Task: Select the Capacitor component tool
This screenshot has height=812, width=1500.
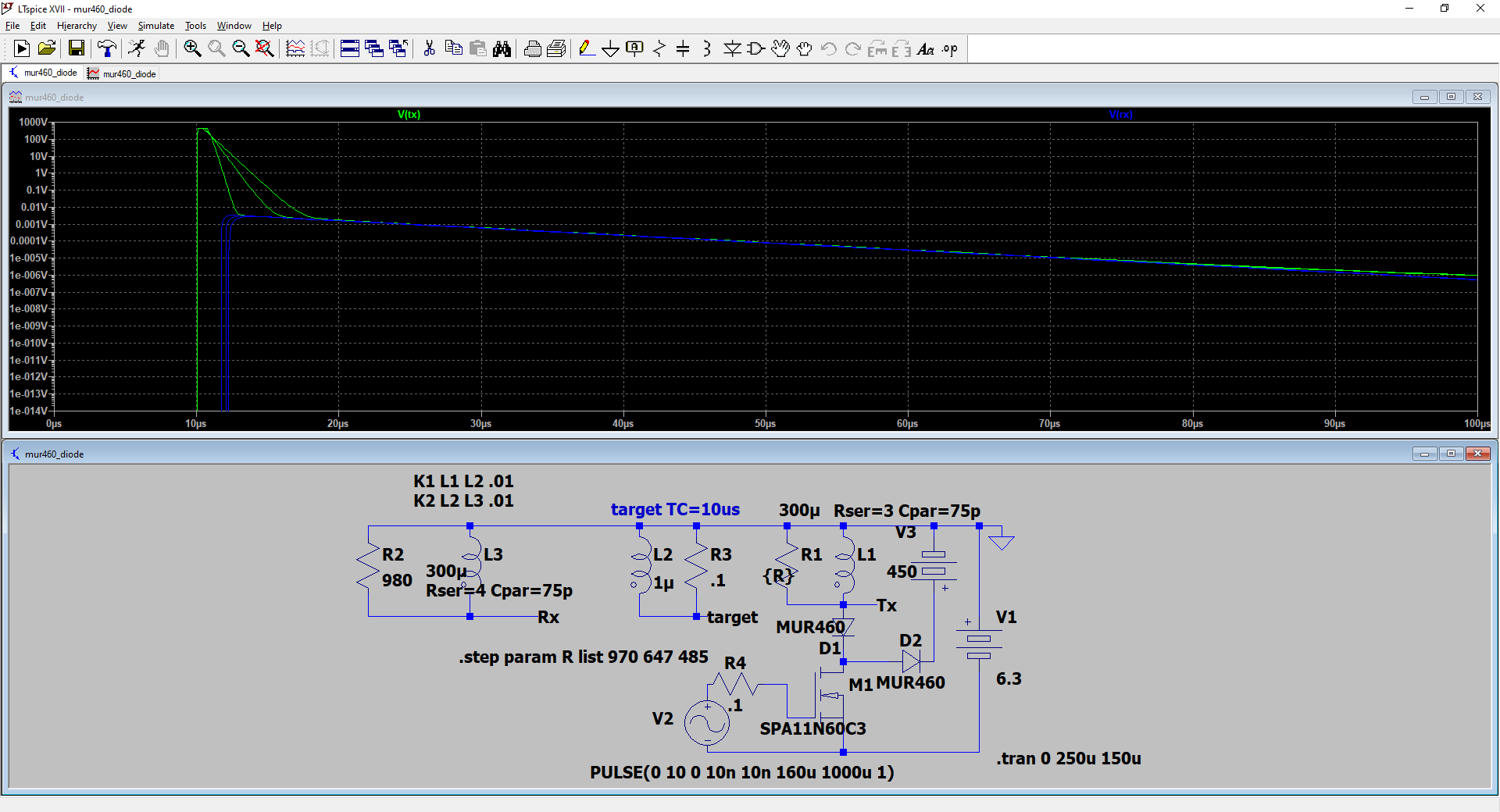Action: (x=683, y=48)
